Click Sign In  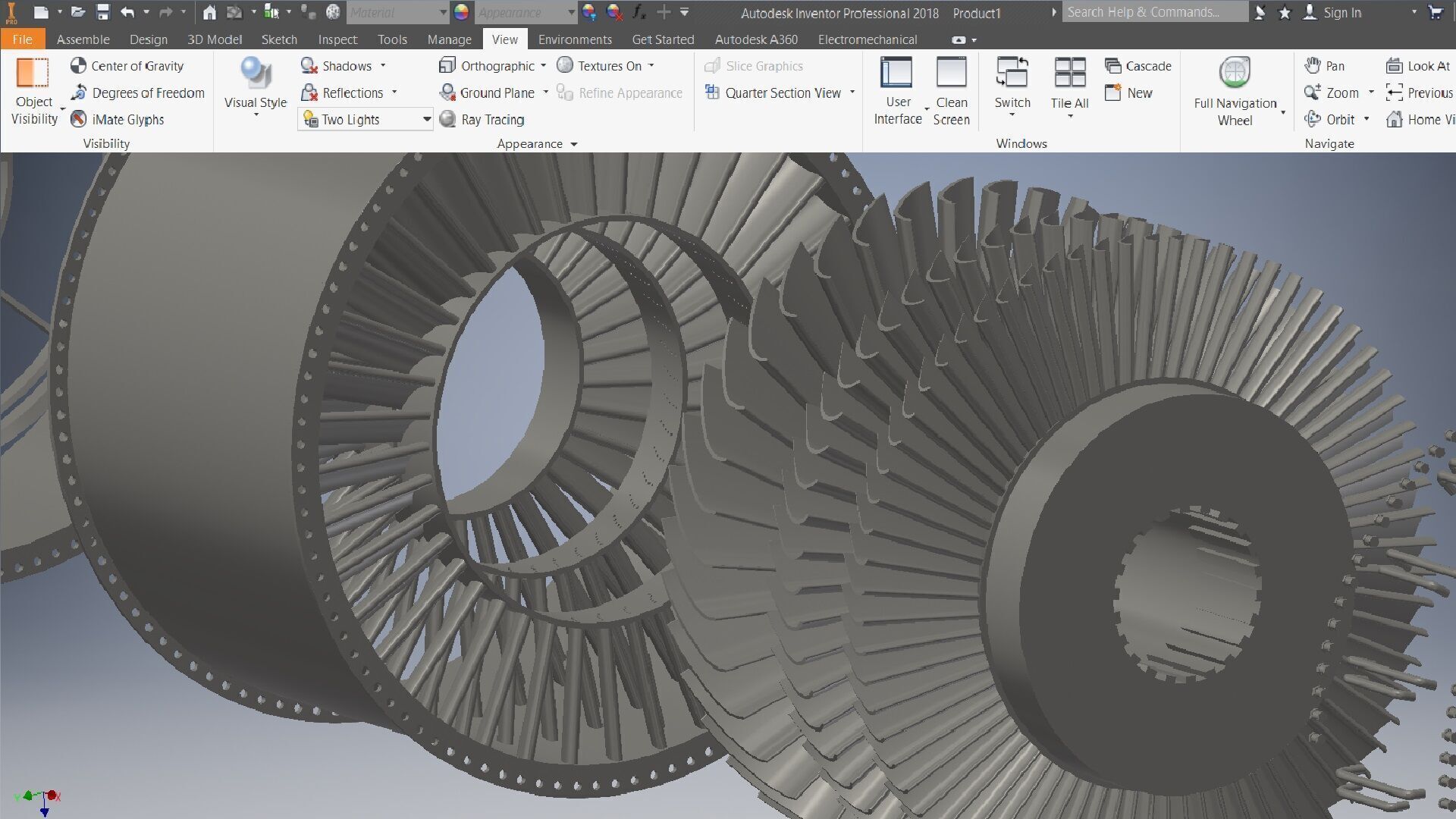(1332, 12)
